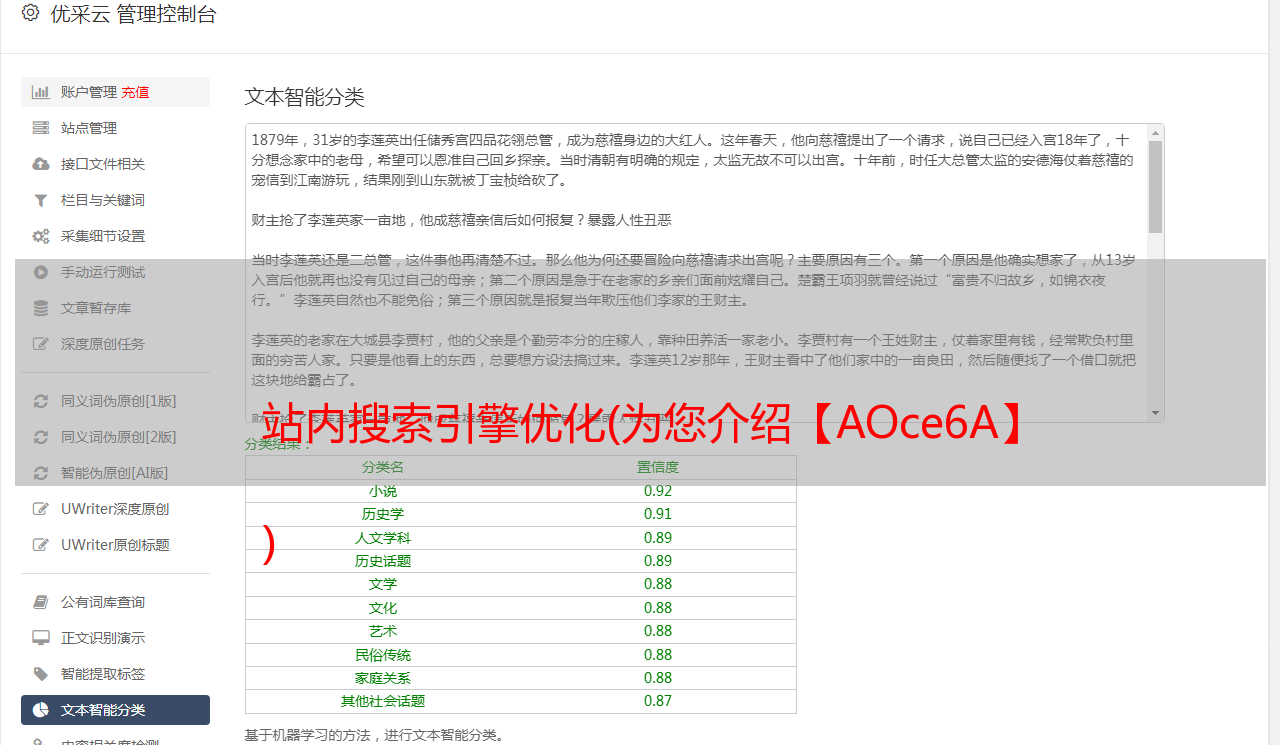The image size is (1280, 745).
Task: Click the 0.87 confidence value
Action: [658, 701]
